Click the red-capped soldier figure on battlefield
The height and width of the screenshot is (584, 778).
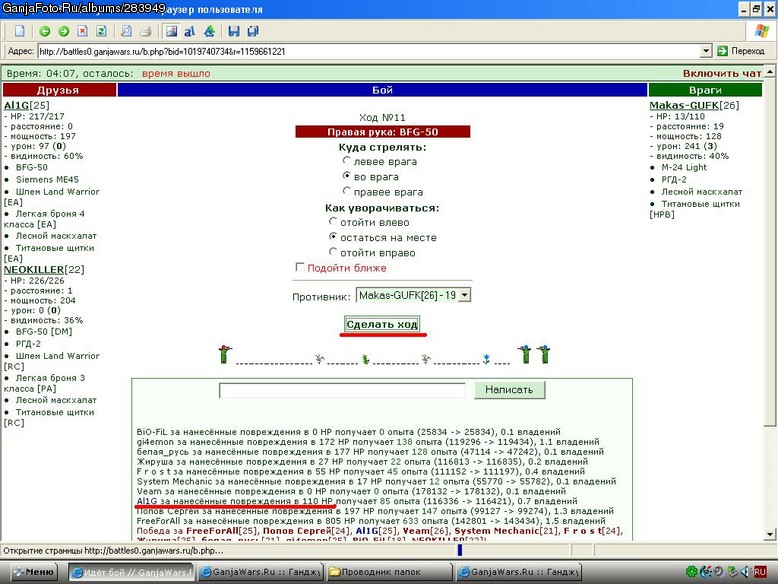pyautogui.click(x=225, y=354)
